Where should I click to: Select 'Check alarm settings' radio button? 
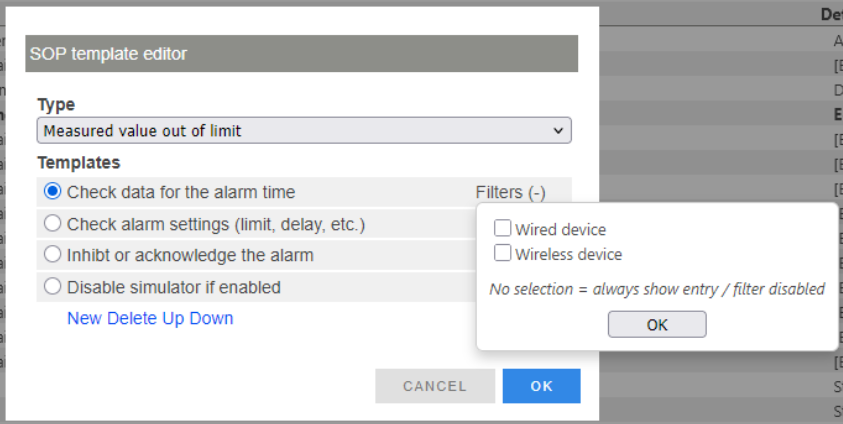[x=53, y=223]
